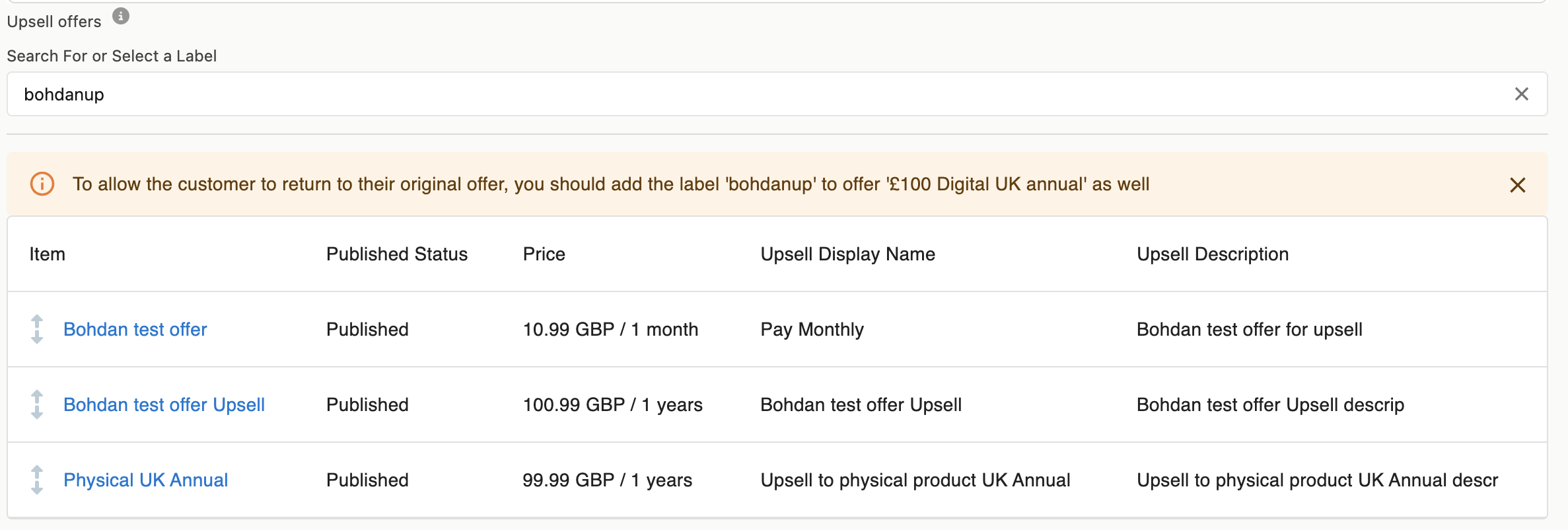This screenshot has height=530, width=1568.
Task: Dismiss the original offer warning banner
Action: tap(1517, 185)
